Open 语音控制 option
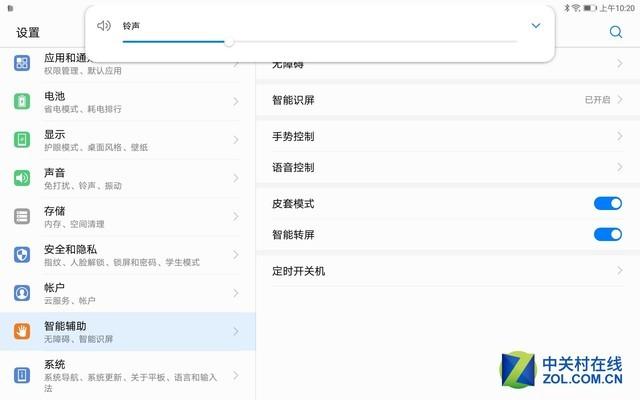Screen dimensions: 640x400 pos(448,167)
